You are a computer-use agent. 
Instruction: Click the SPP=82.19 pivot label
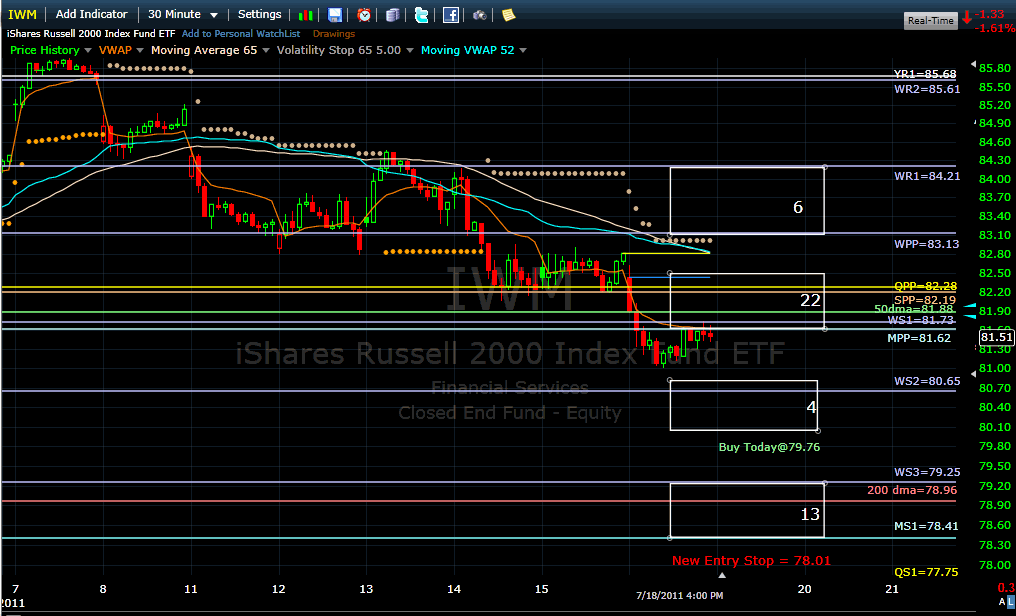click(x=925, y=300)
